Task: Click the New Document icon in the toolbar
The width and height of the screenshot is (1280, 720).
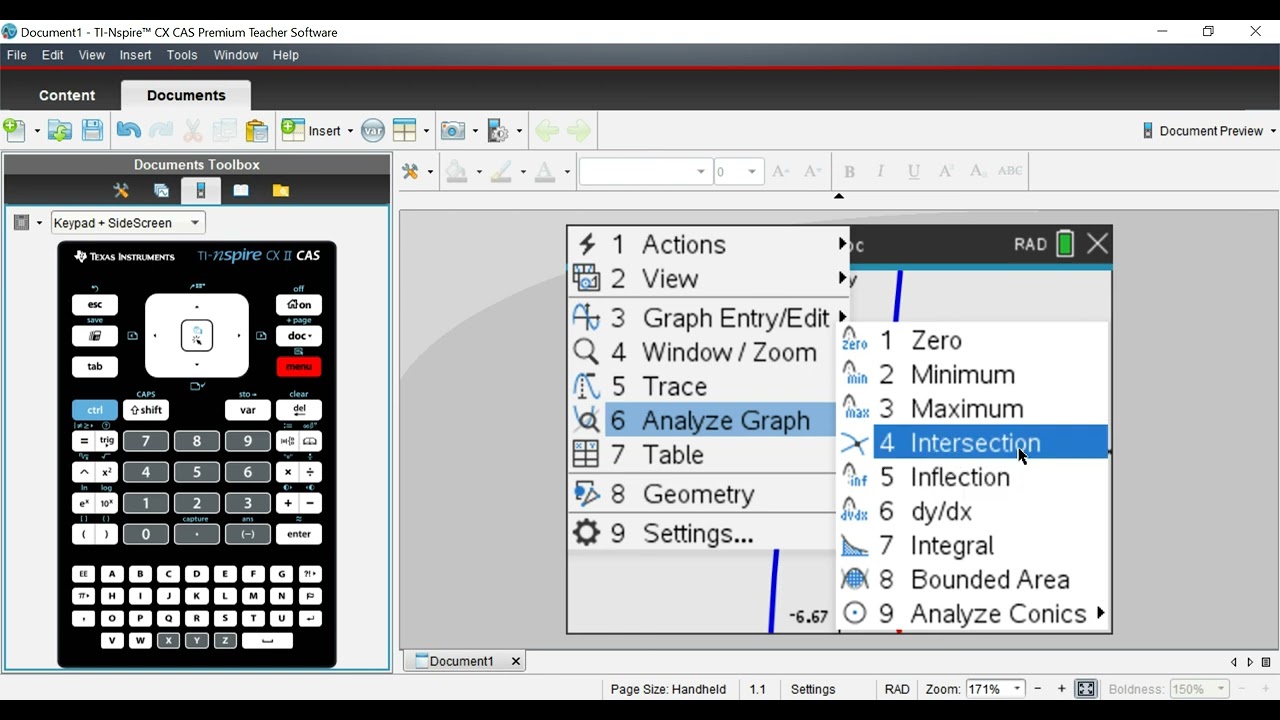Action: [15, 130]
